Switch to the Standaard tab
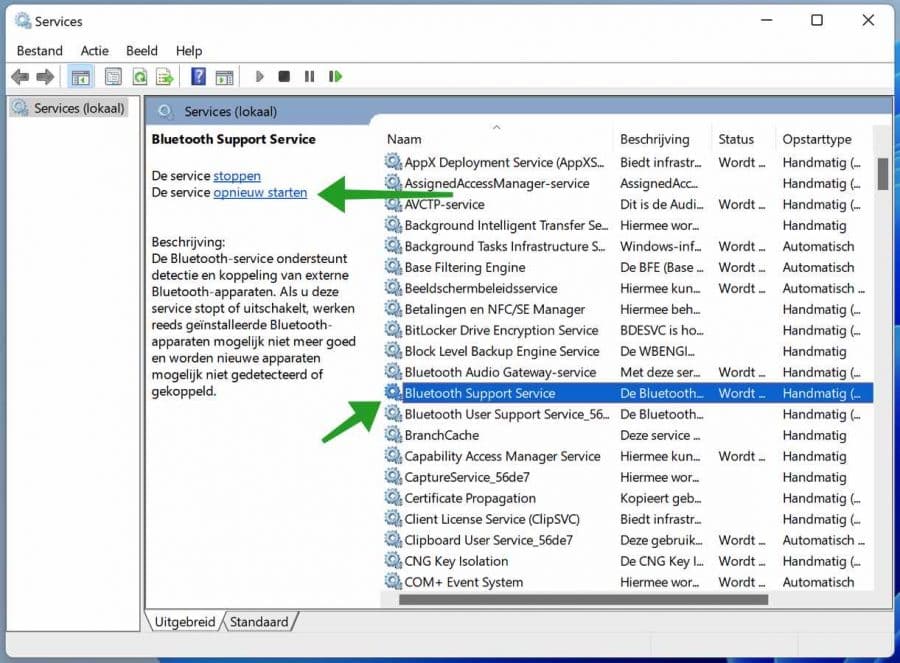Screen dimensions: 900x663 pyautogui.click(x=259, y=621)
